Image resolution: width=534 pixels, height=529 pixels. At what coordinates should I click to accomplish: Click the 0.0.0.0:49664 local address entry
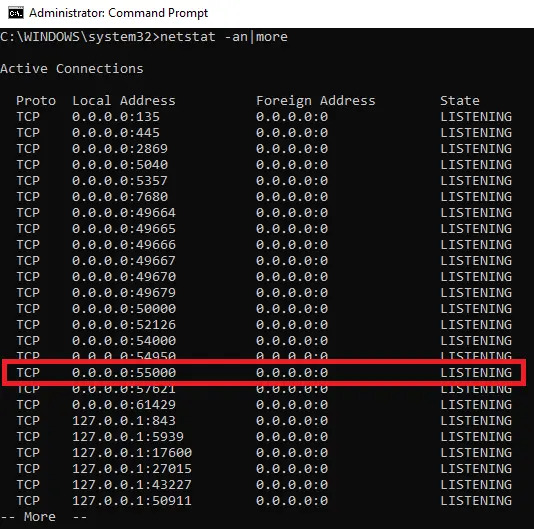pyautogui.click(x=124, y=213)
